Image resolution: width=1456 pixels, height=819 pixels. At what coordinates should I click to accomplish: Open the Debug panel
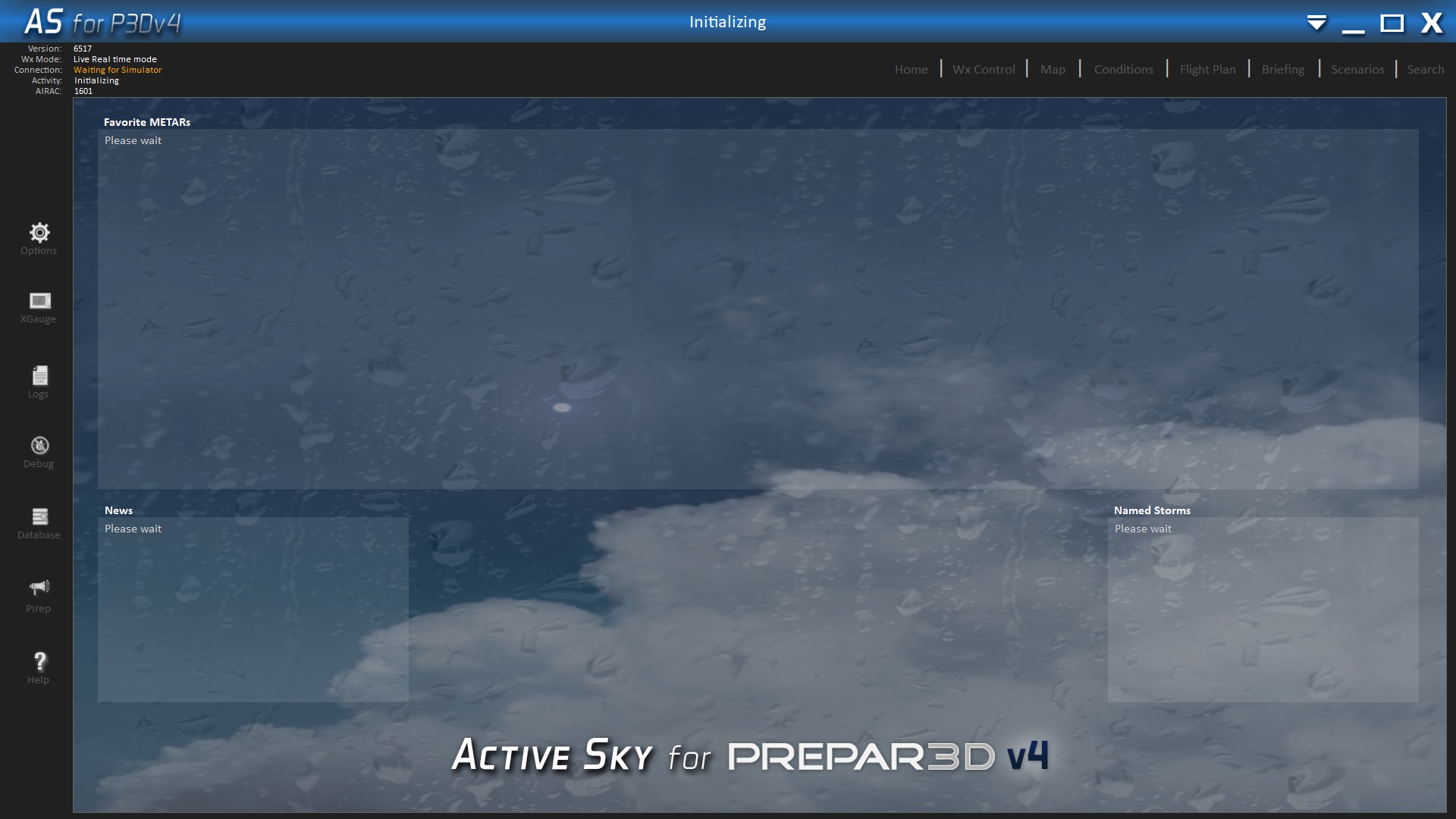pos(39,451)
